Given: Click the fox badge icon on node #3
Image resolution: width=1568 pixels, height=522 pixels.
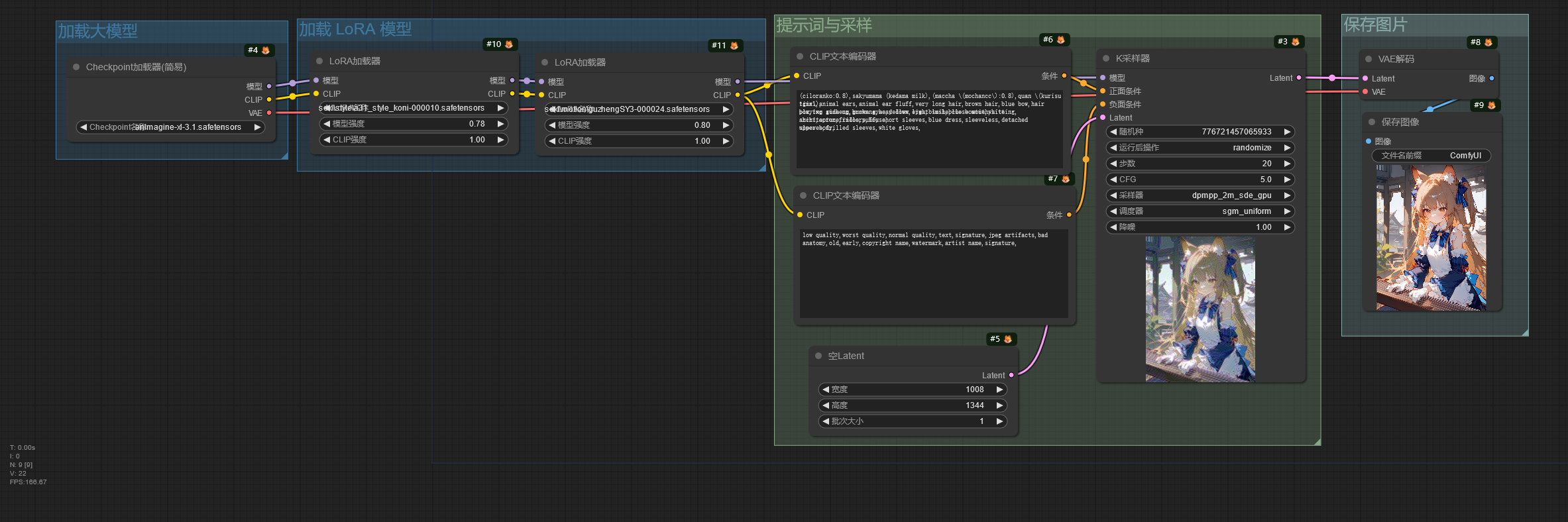Looking at the screenshot, I should pos(1296,42).
